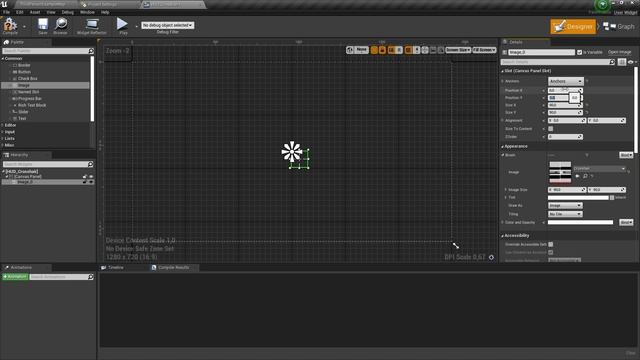The height and width of the screenshot is (360, 640).
Task: Select Slider widget in palette
Action: [x=23, y=112]
